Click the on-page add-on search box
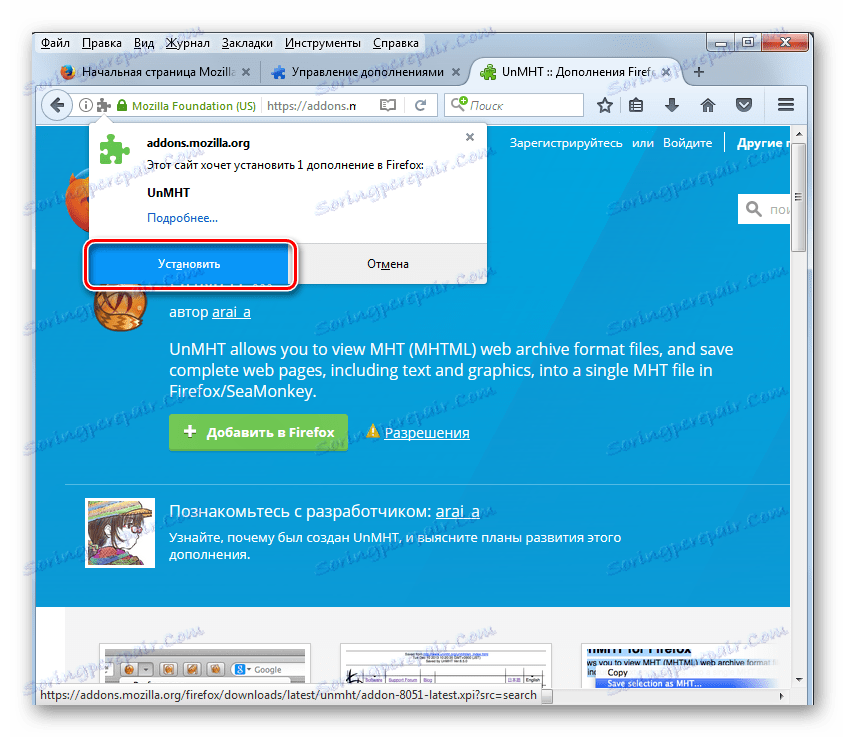The image size is (846, 737). point(764,209)
